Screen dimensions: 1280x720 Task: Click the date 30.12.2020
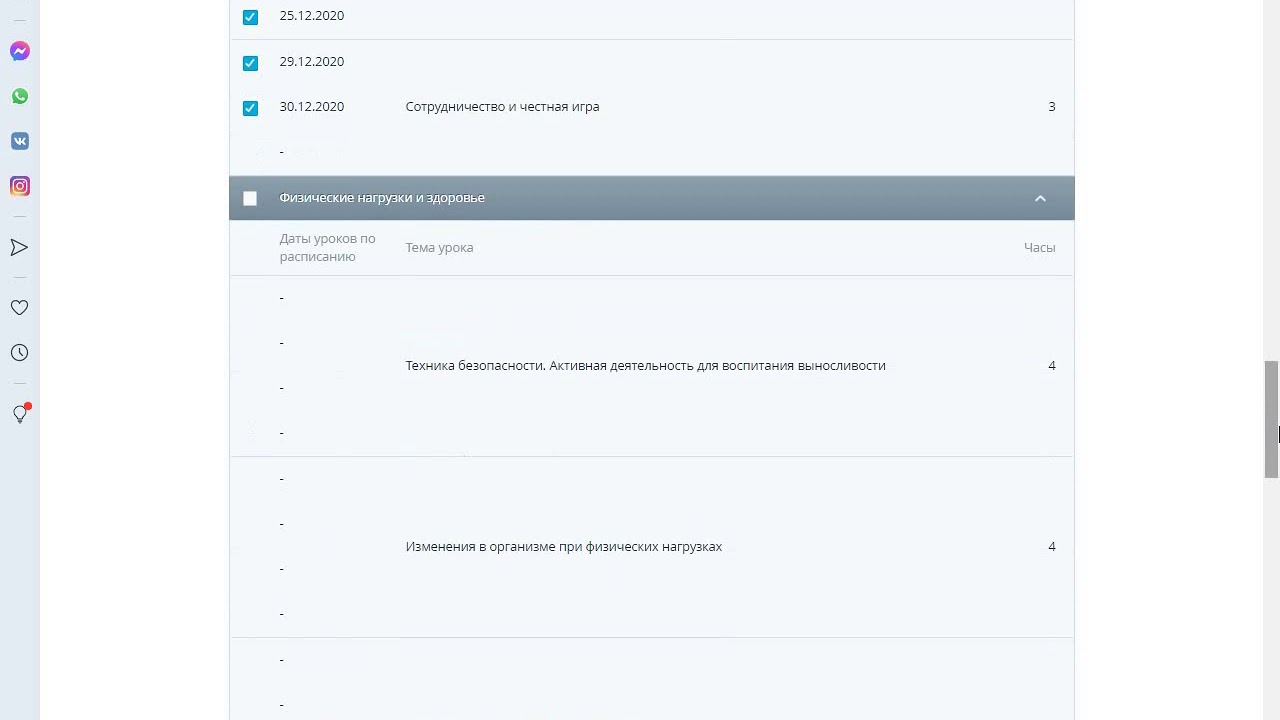pyautogui.click(x=312, y=107)
